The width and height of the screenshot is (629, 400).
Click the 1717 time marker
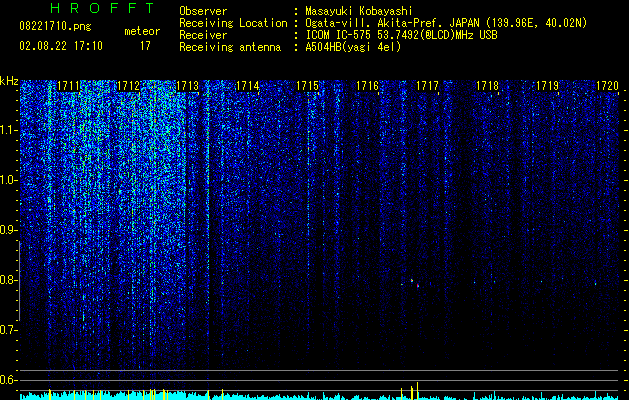pyautogui.click(x=427, y=86)
